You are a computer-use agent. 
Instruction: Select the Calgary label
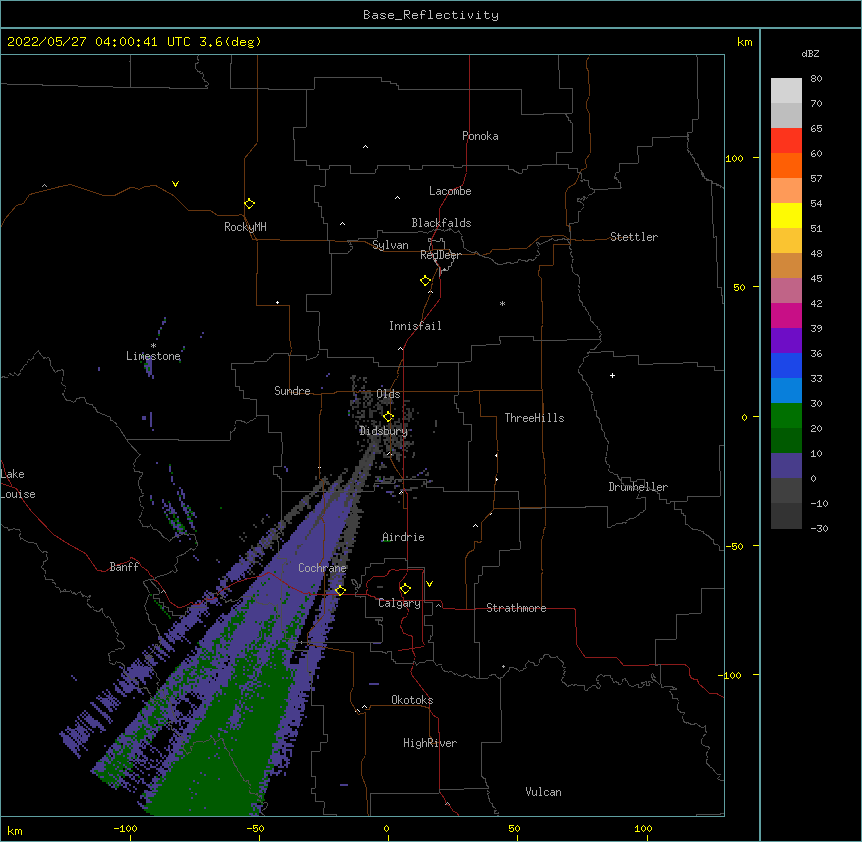pyautogui.click(x=399, y=603)
